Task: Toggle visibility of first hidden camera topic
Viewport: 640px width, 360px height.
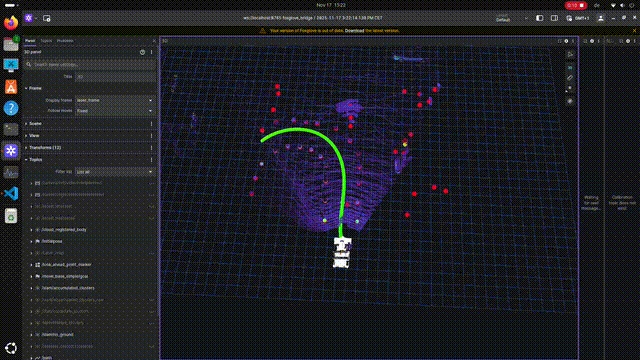Action: [x=151, y=183]
